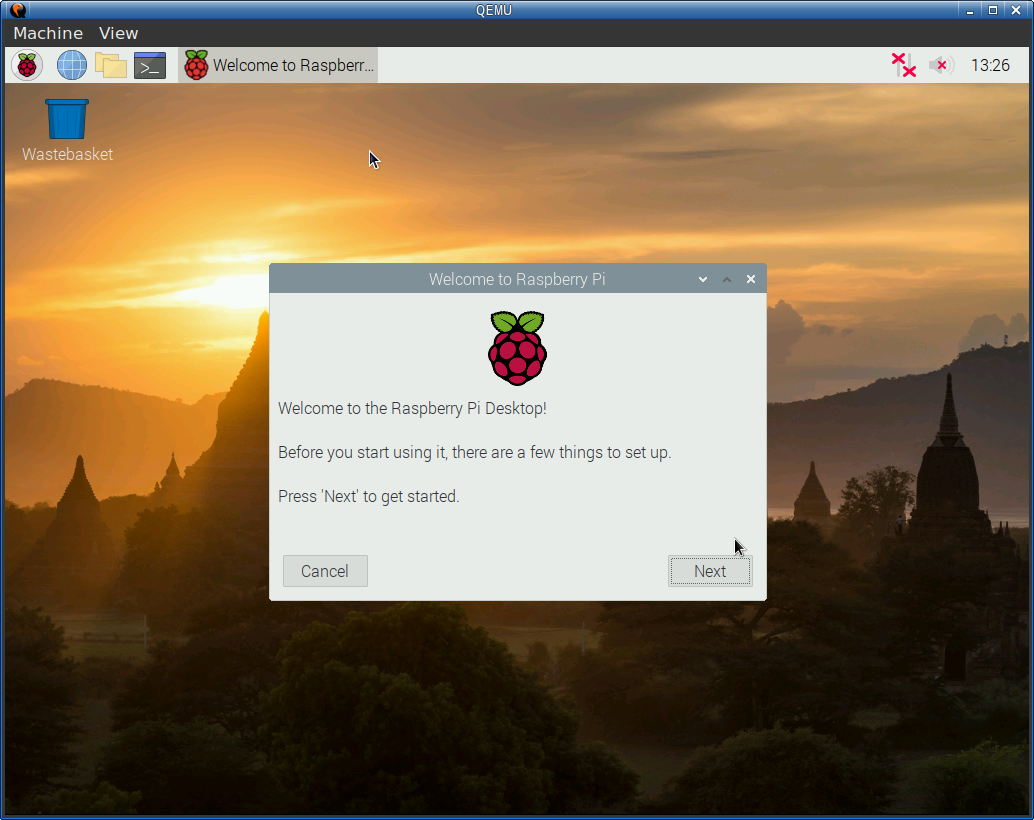Click the Raspberry Pi logo in dialog
This screenshot has height=820, width=1034.
click(518, 348)
